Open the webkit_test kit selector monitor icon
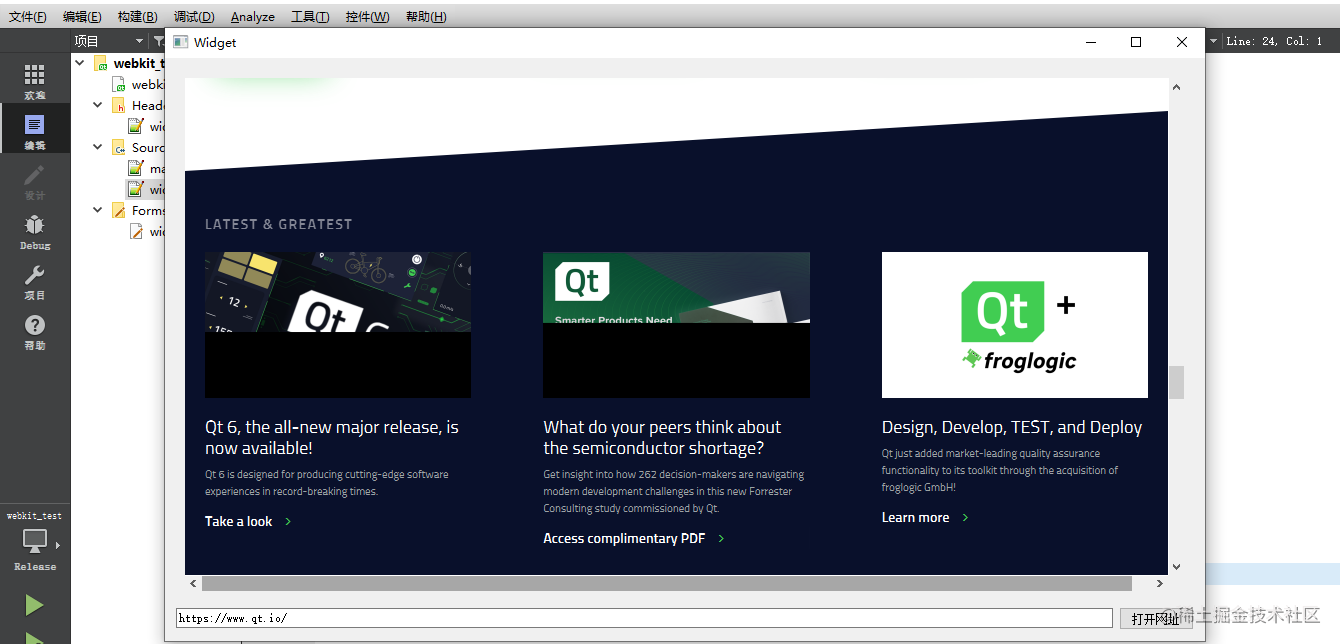Viewport: 1340px width, 644px height. [34, 541]
